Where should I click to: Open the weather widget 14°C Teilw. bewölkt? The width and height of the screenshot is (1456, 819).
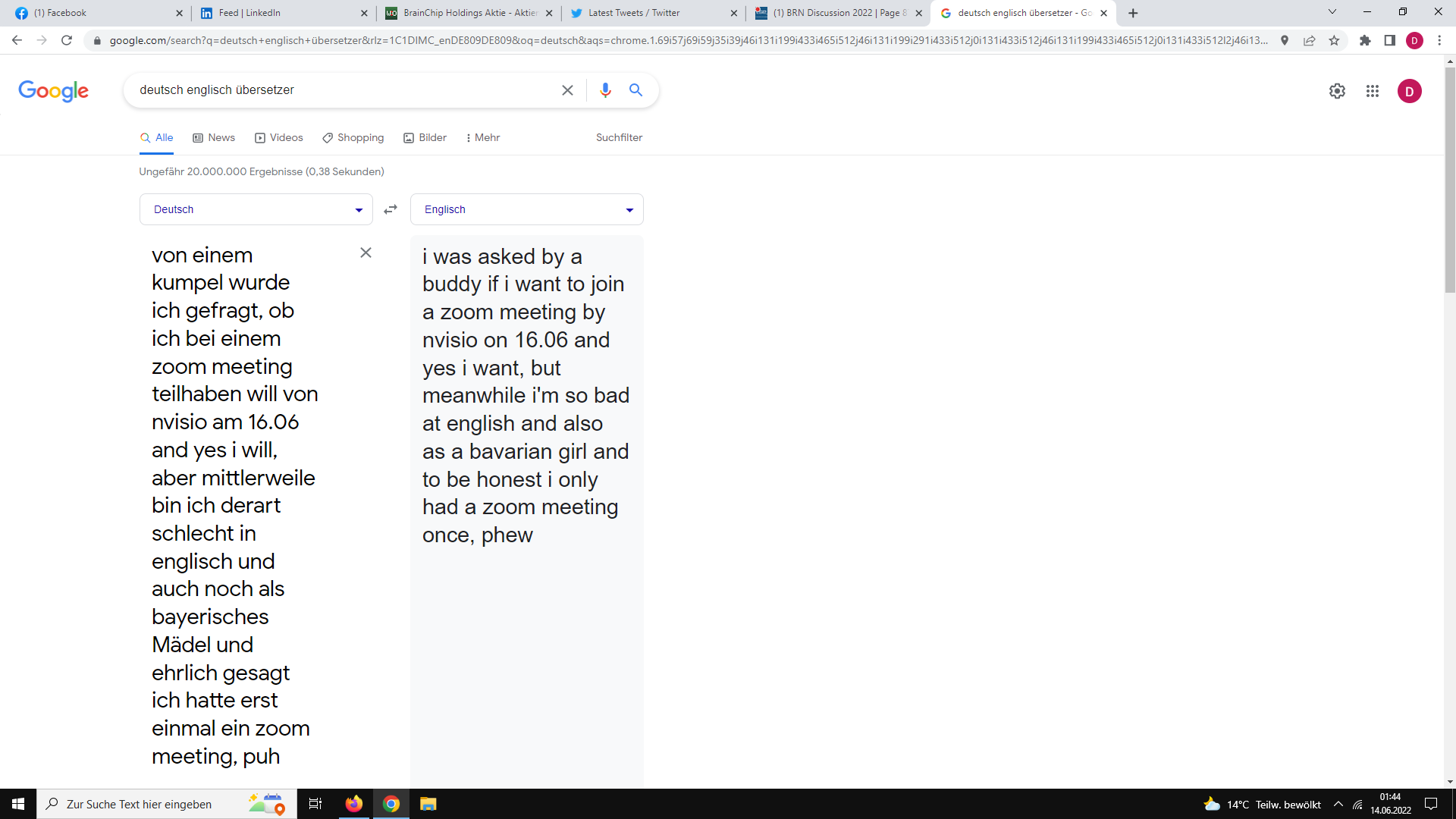click(1262, 805)
